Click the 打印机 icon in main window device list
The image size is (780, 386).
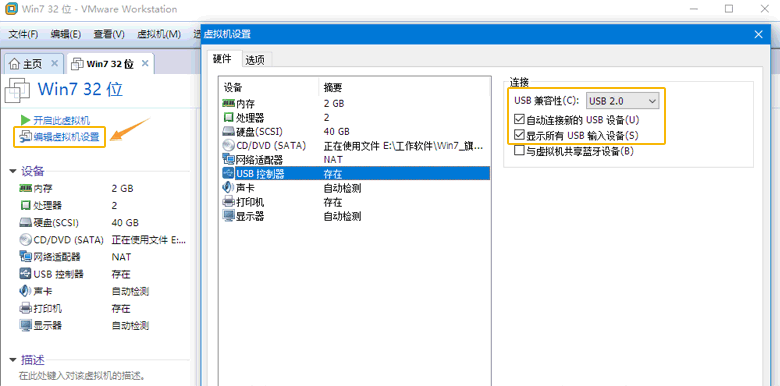pos(25,308)
